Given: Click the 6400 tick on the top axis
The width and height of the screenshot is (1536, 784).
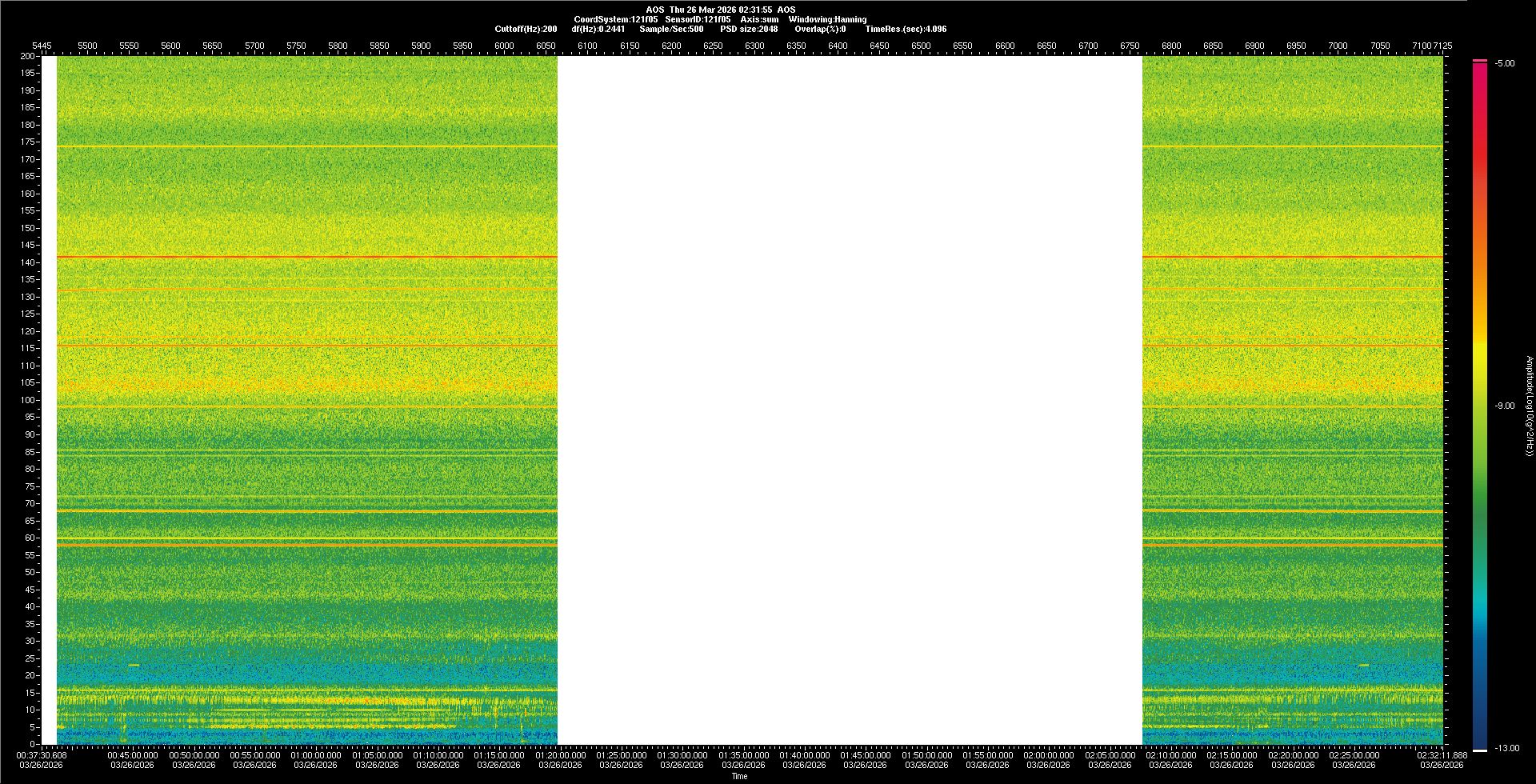Looking at the screenshot, I should [838, 46].
